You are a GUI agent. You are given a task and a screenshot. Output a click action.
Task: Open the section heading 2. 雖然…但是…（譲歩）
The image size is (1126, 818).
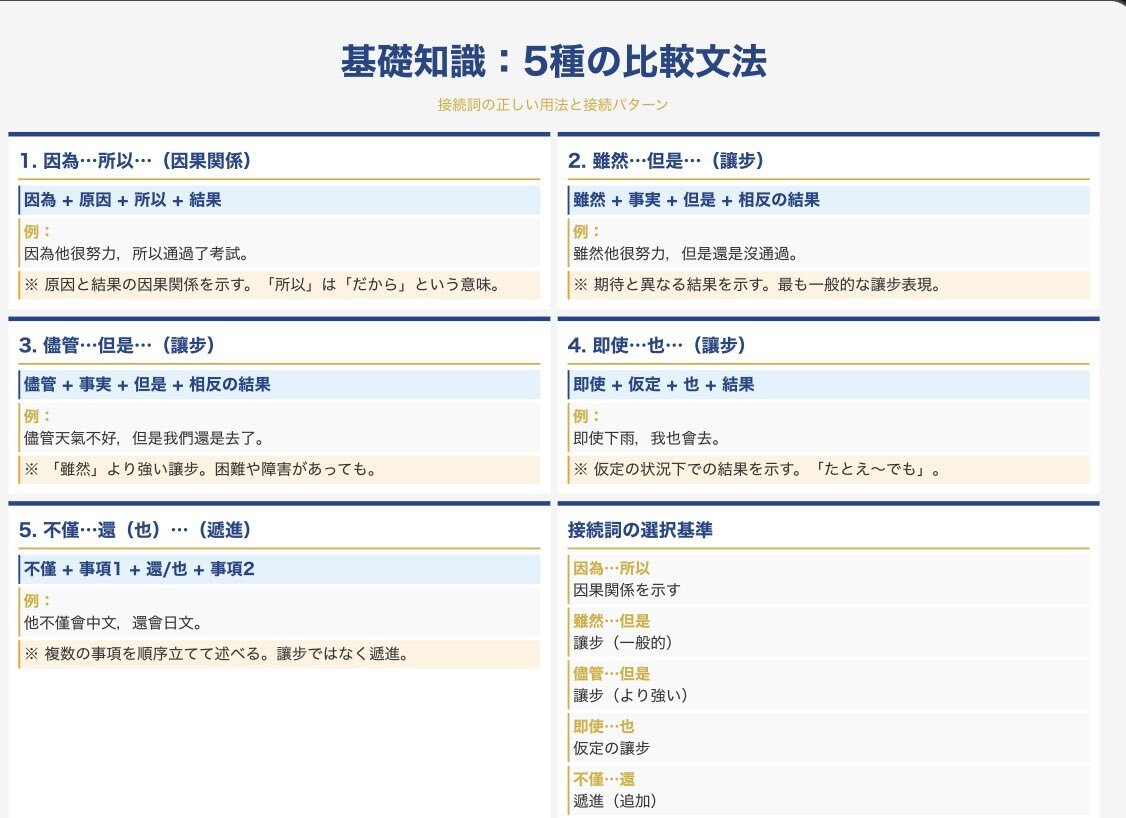[666, 160]
